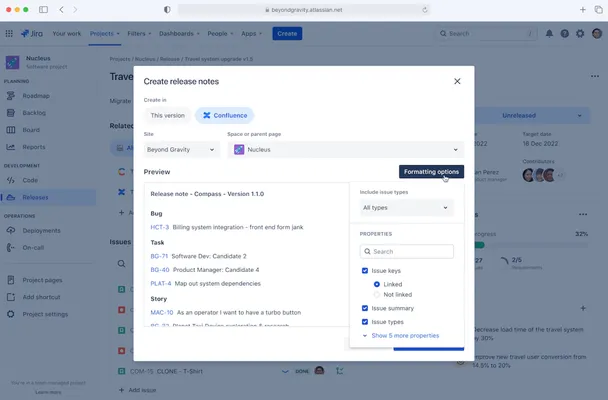608x400 pixels.
Task: Click the contributors avatars group
Action: coord(542,175)
